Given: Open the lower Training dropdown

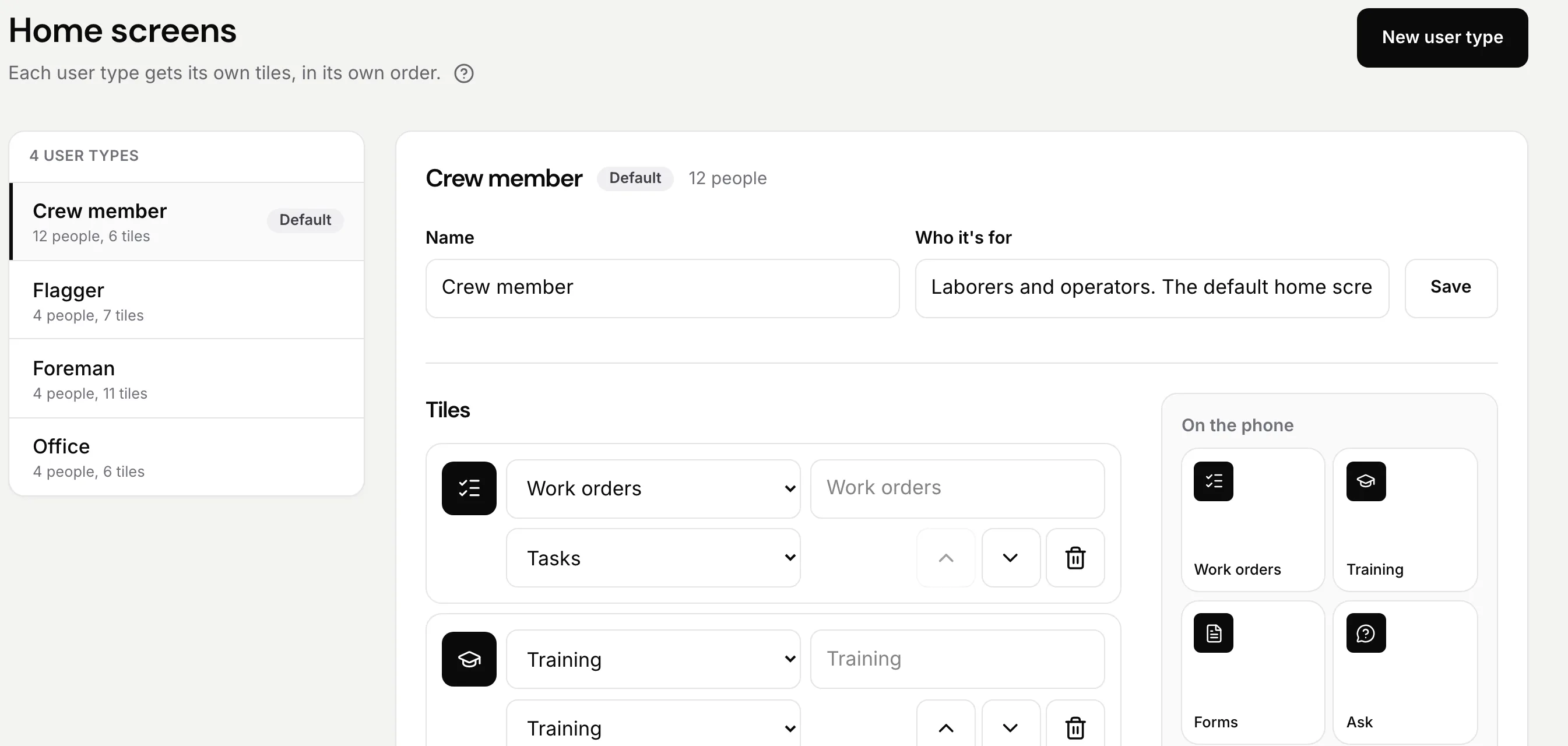Looking at the screenshot, I should (653, 727).
